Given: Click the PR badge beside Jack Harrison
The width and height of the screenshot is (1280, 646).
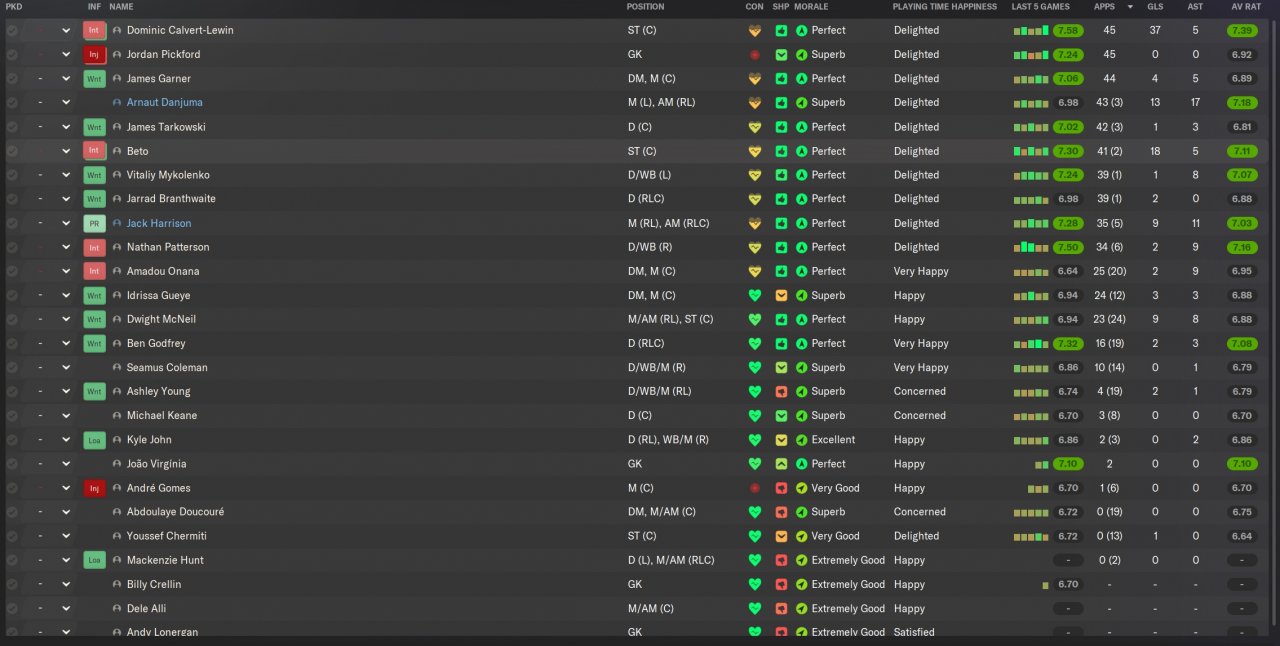Looking at the screenshot, I should coord(94,223).
